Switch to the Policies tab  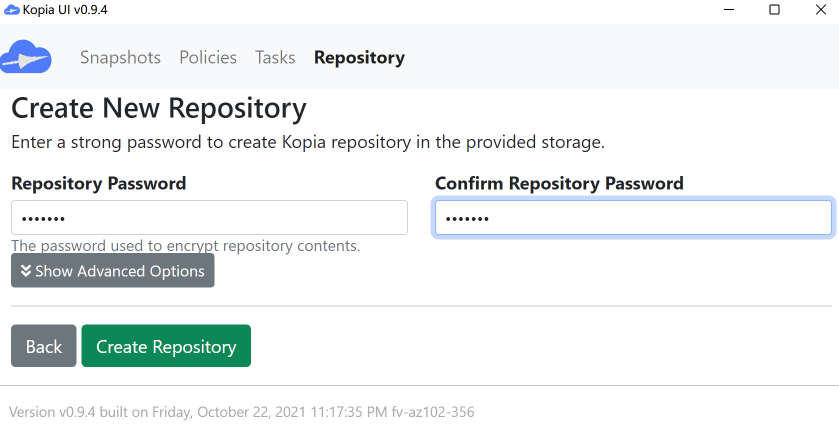click(x=208, y=57)
